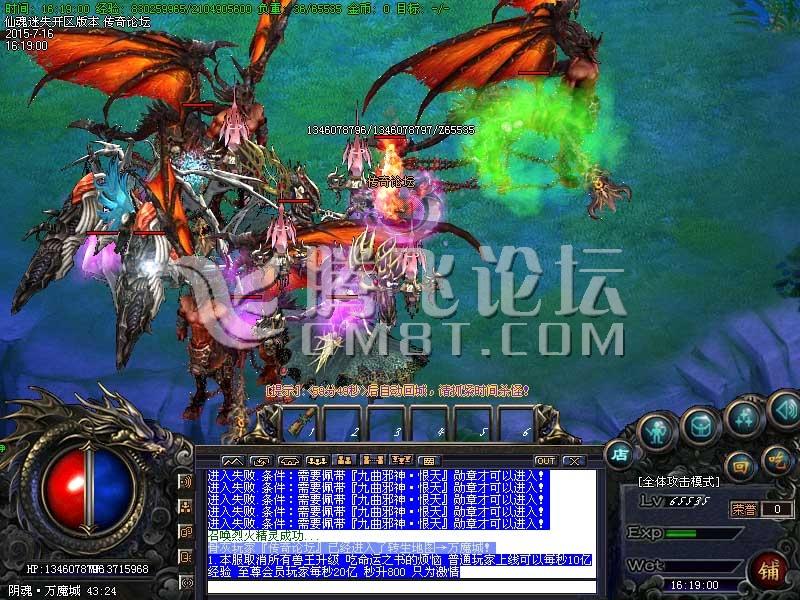Toggle the document-list chat side icon
This screenshot has height=600, width=800.
coord(186,556)
